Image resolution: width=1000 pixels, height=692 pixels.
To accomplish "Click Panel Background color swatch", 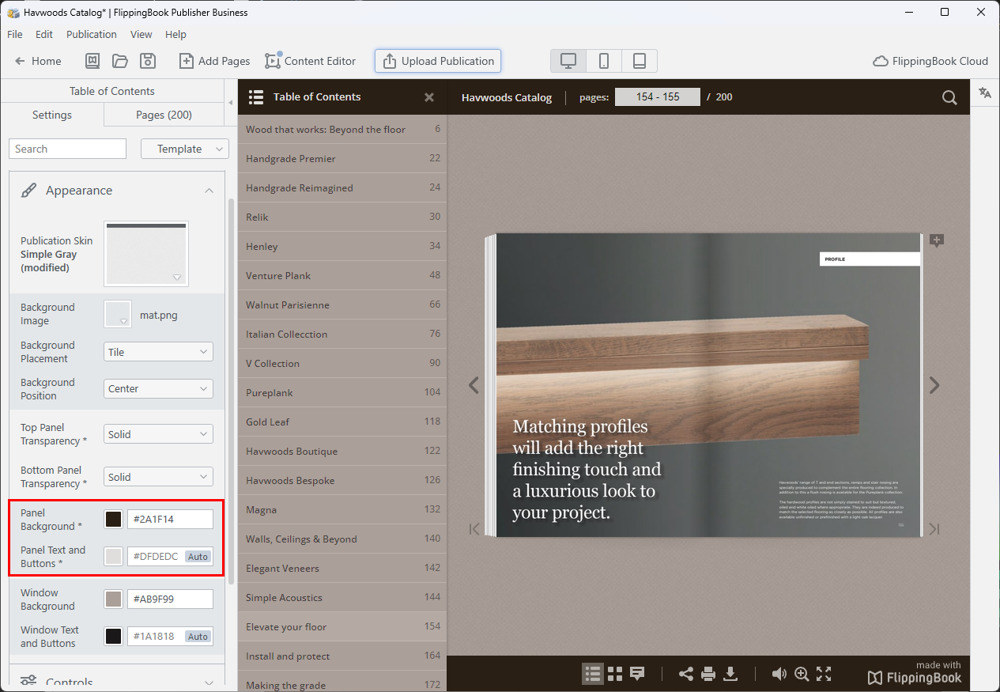I will [x=114, y=519].
